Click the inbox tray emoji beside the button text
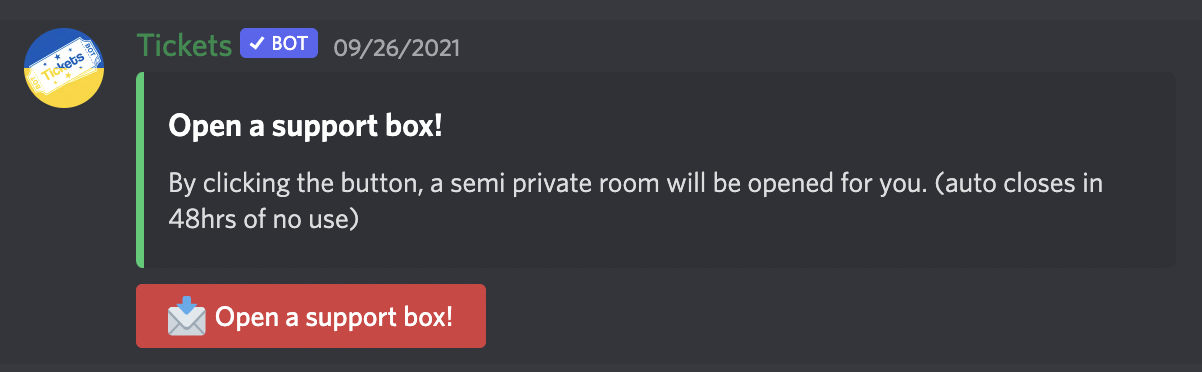1202x372 pixels. coord(186,316)
